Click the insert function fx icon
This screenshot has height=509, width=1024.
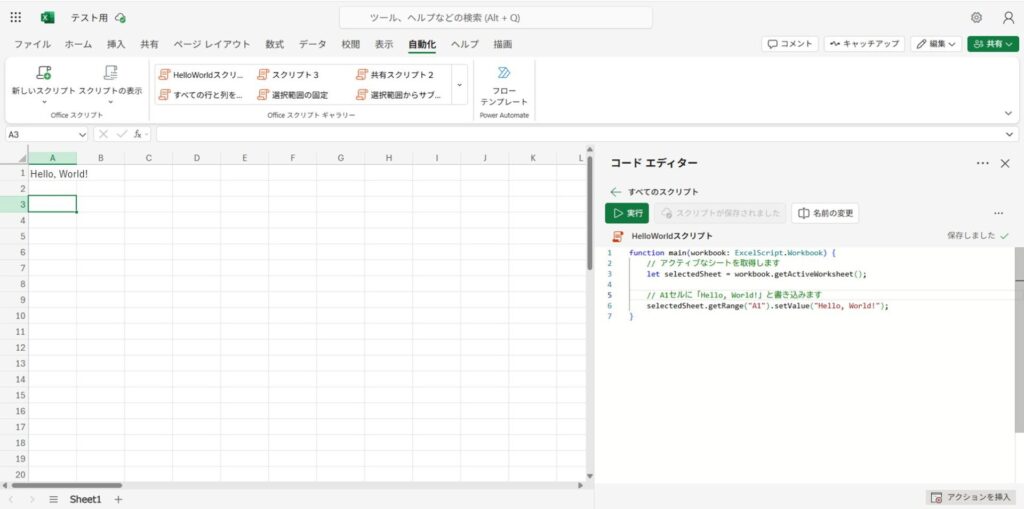138,134
